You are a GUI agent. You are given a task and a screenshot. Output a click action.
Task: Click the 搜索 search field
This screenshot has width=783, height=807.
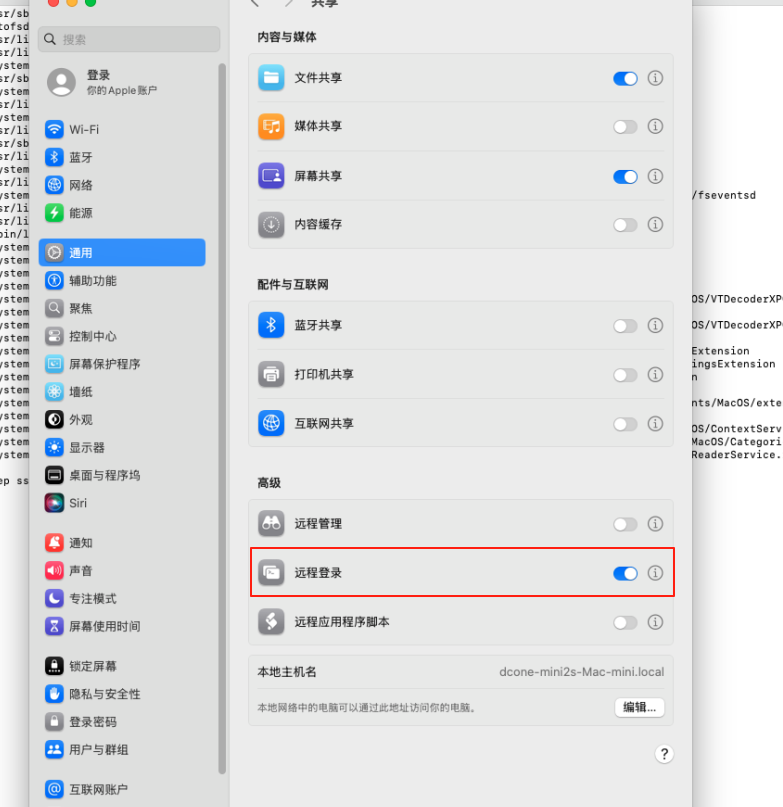pos(129,39)
